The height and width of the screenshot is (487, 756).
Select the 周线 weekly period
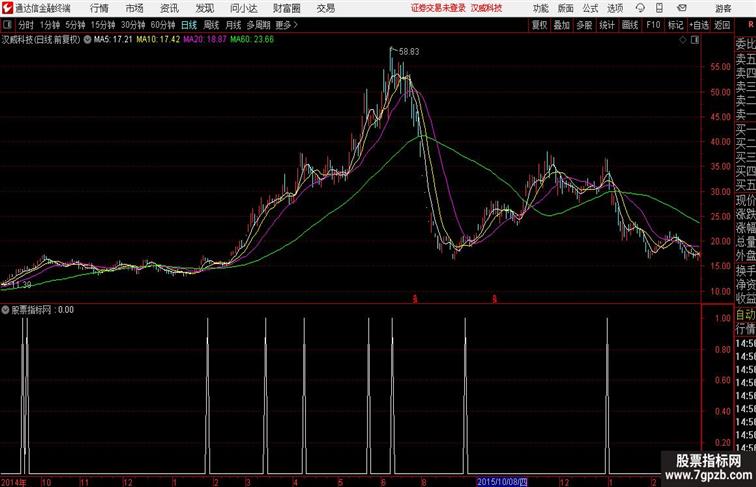click(x=211, y=25)
